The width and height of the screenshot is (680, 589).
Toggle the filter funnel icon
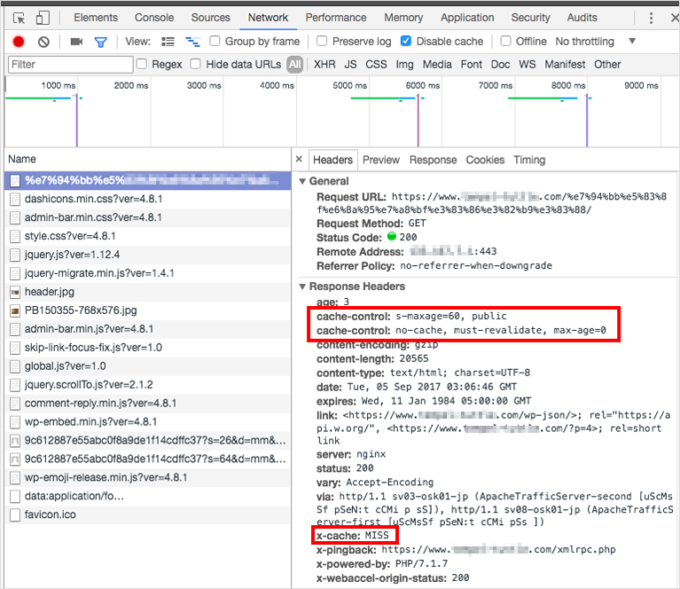[101, 42]
